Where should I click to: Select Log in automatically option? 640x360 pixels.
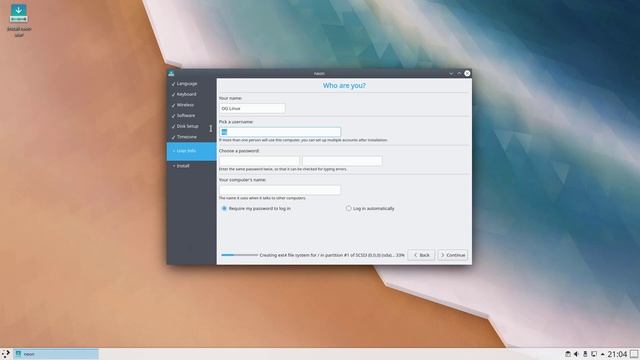tap(370, 209)
